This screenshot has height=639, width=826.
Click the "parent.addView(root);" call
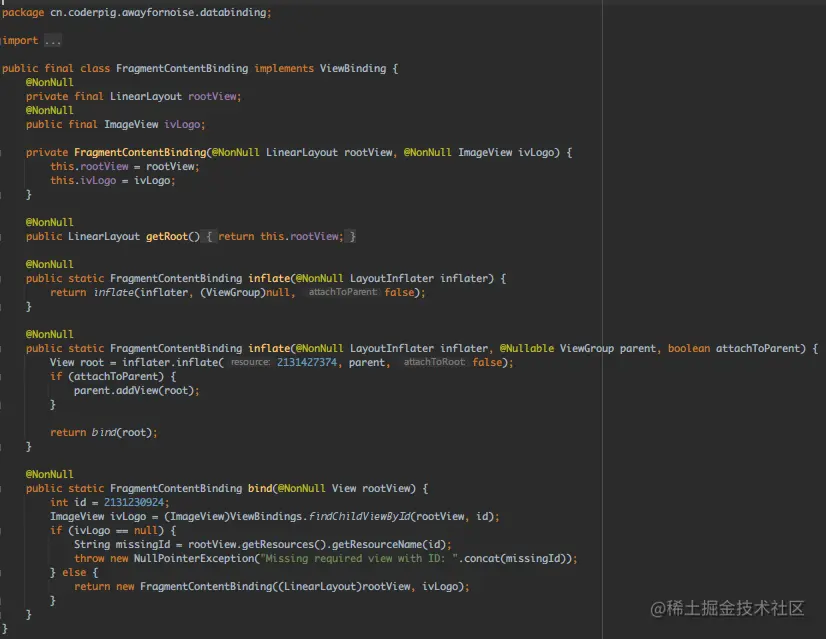pos(136,390)
